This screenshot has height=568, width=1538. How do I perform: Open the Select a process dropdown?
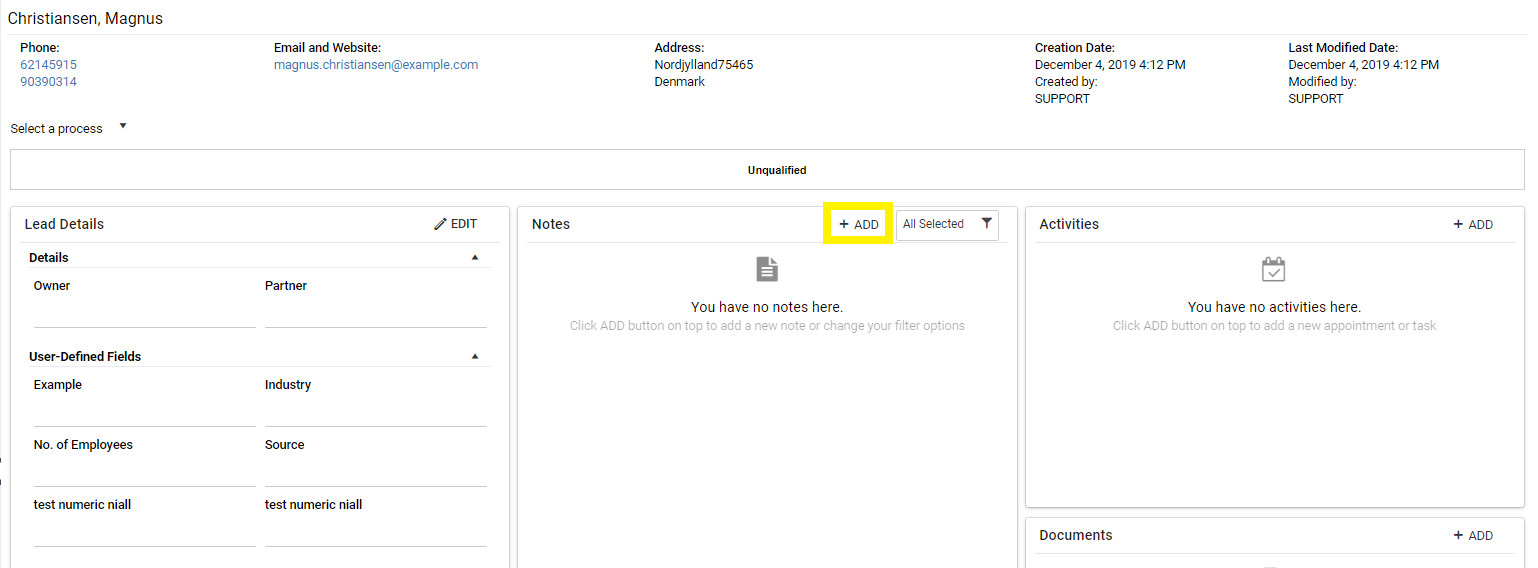[x=69, y=128]
